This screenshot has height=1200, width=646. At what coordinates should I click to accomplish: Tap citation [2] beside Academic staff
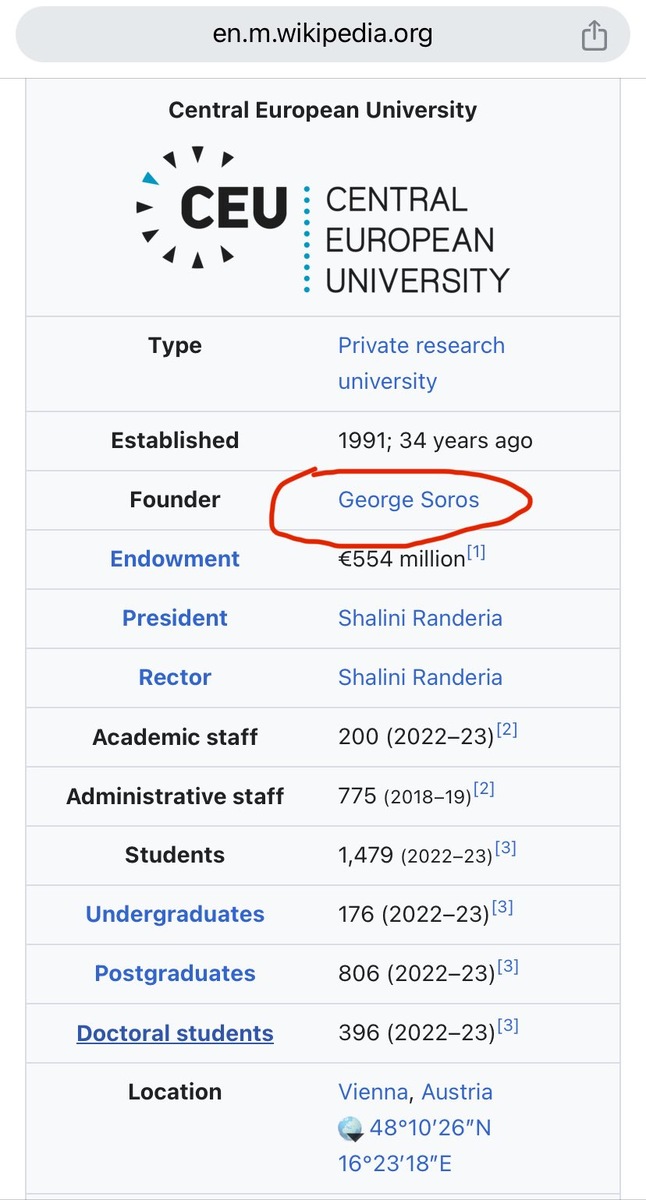point(507,730)
